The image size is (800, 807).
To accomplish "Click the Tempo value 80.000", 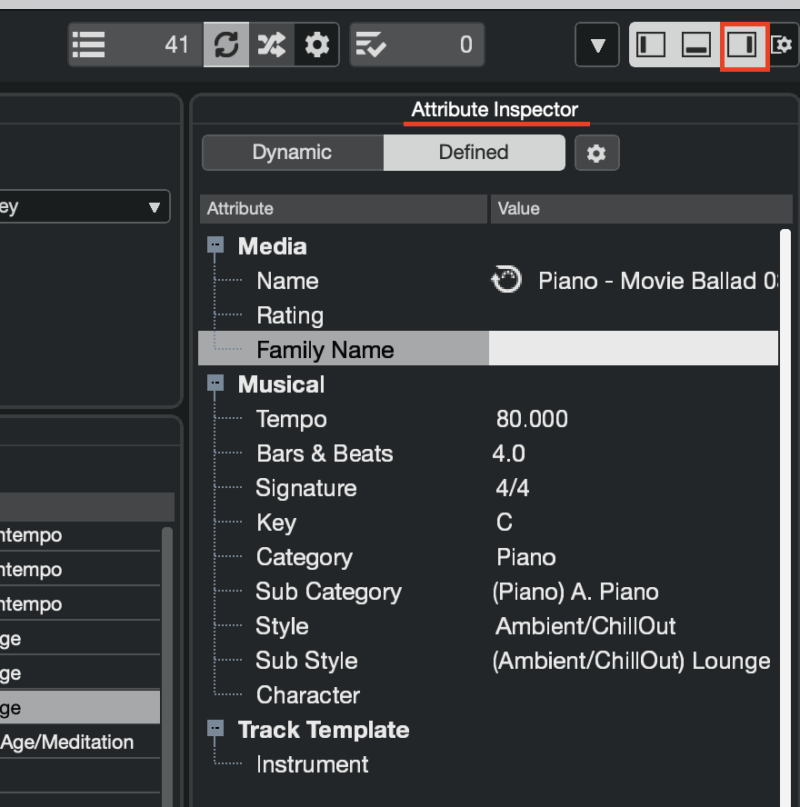I will point(531,419).
